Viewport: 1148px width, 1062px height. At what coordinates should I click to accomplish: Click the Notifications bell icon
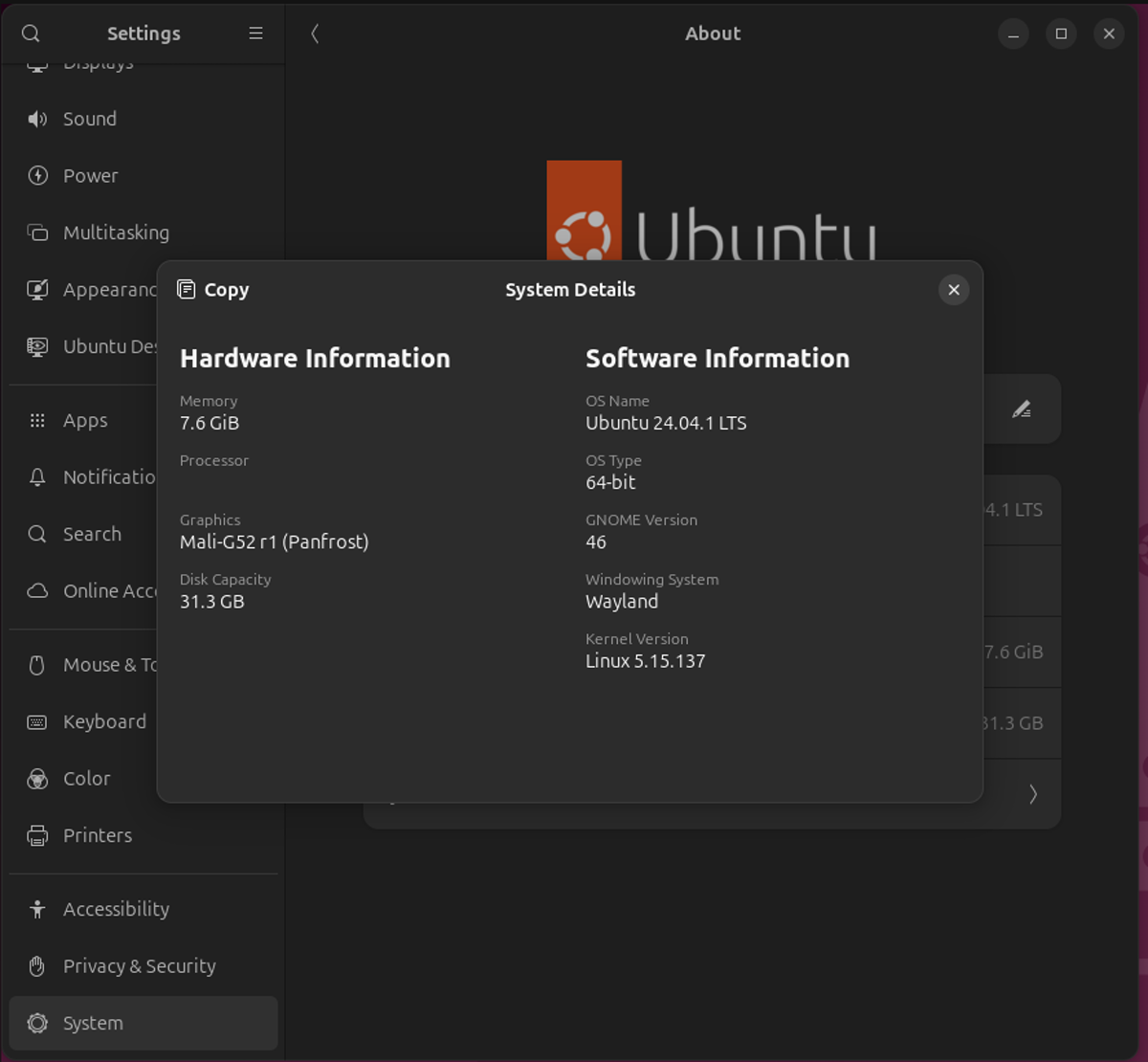37,477
